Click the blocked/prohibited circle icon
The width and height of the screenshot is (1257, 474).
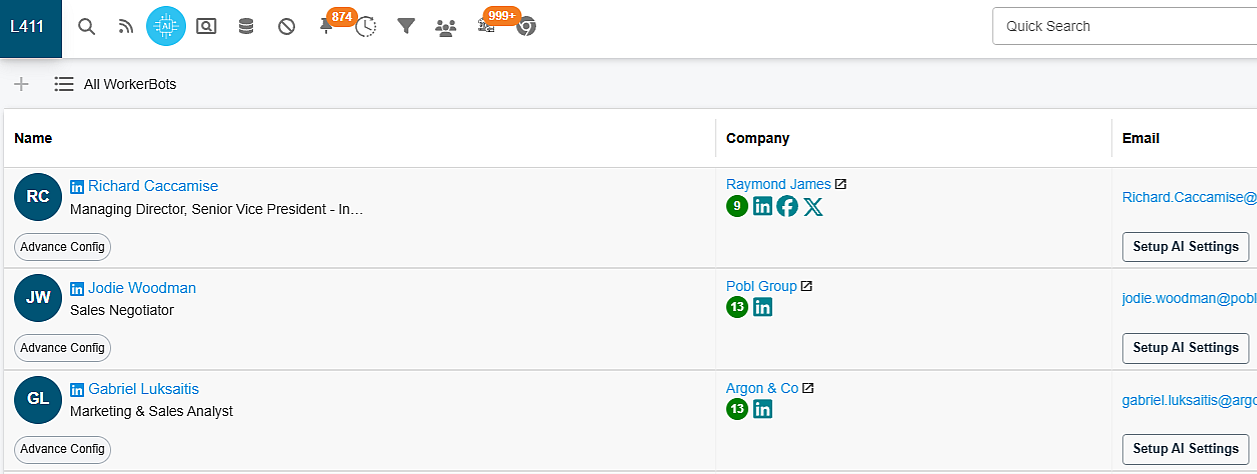(286, 27)
